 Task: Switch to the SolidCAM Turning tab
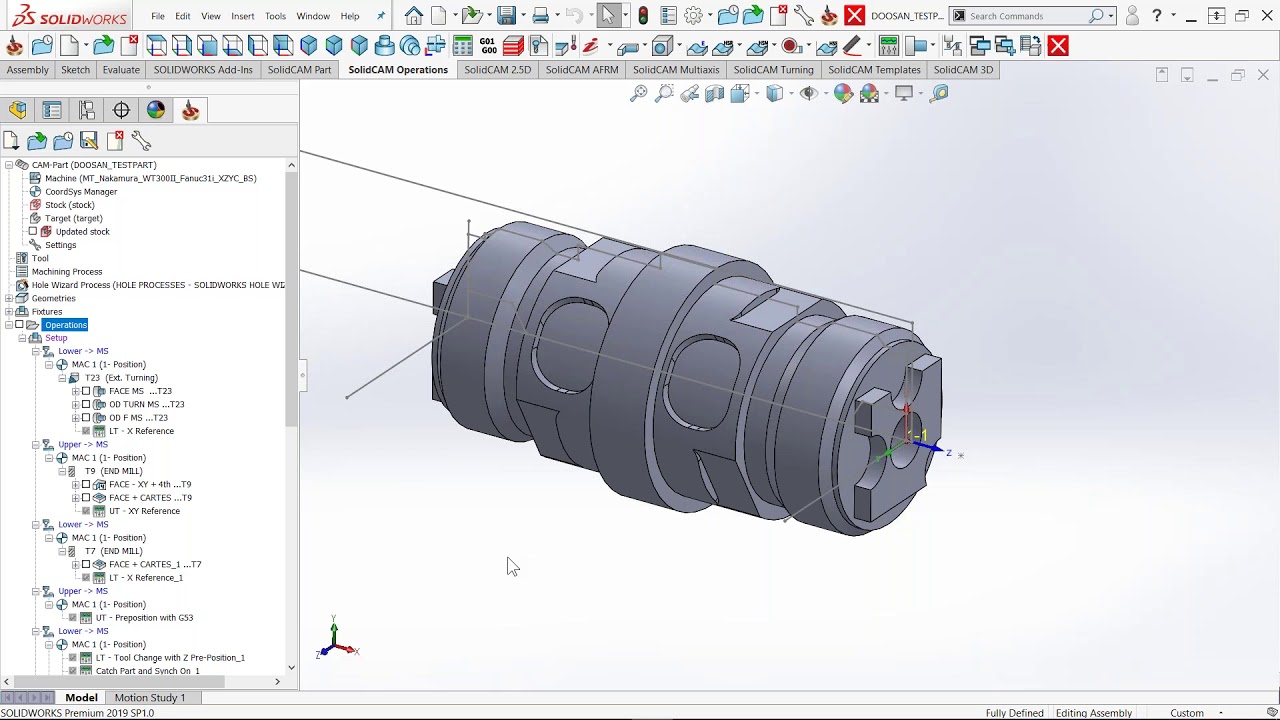click(773, 70)
